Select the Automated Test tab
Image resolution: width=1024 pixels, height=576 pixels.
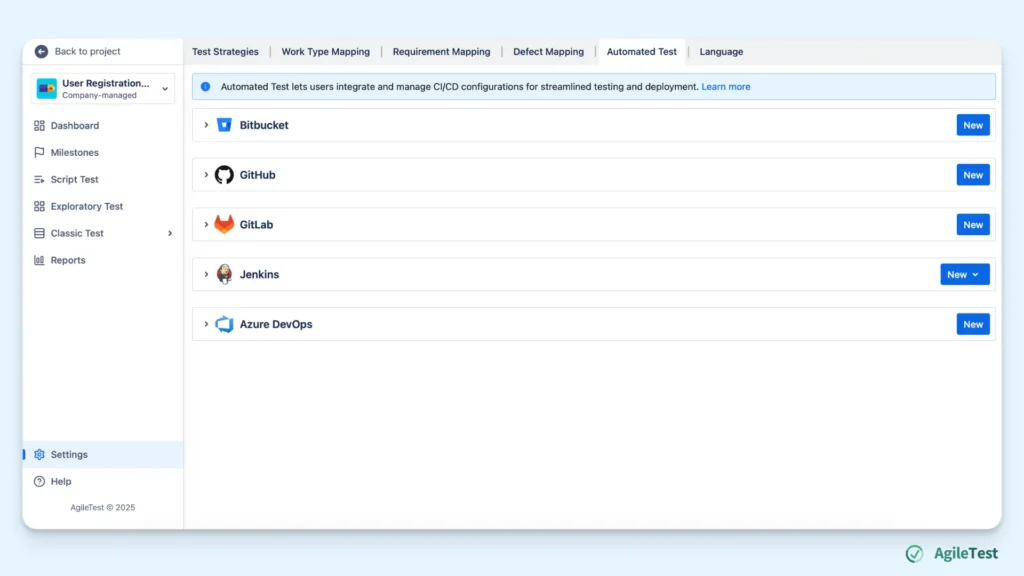pyautogui.click(x=641, y=52)
